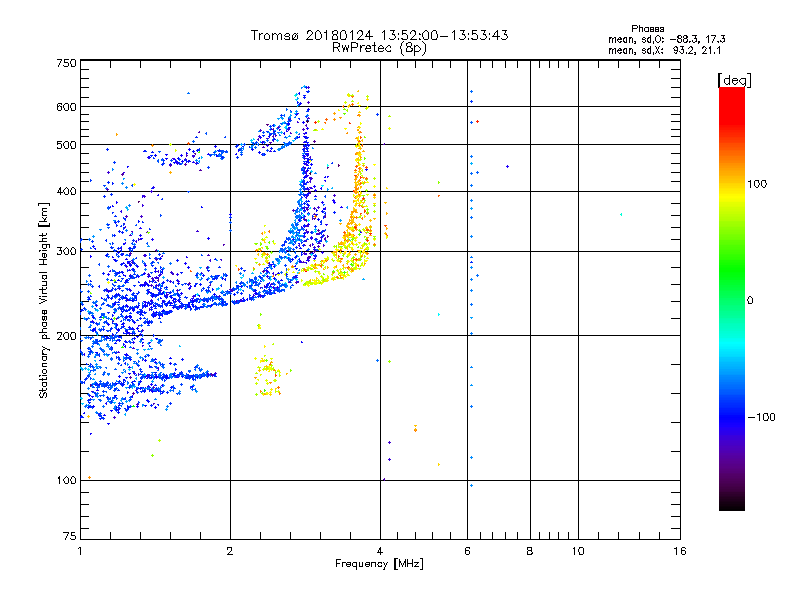
Task: Click the plot title 'Tromsø 20180124 13:52:00-13:53:43'
Action: click(379, 35)
